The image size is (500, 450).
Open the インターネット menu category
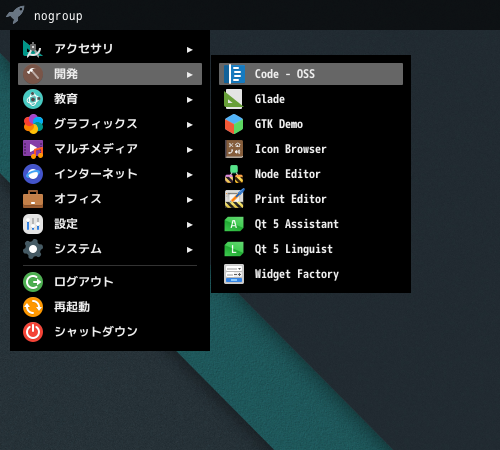[x=110, y=174]
